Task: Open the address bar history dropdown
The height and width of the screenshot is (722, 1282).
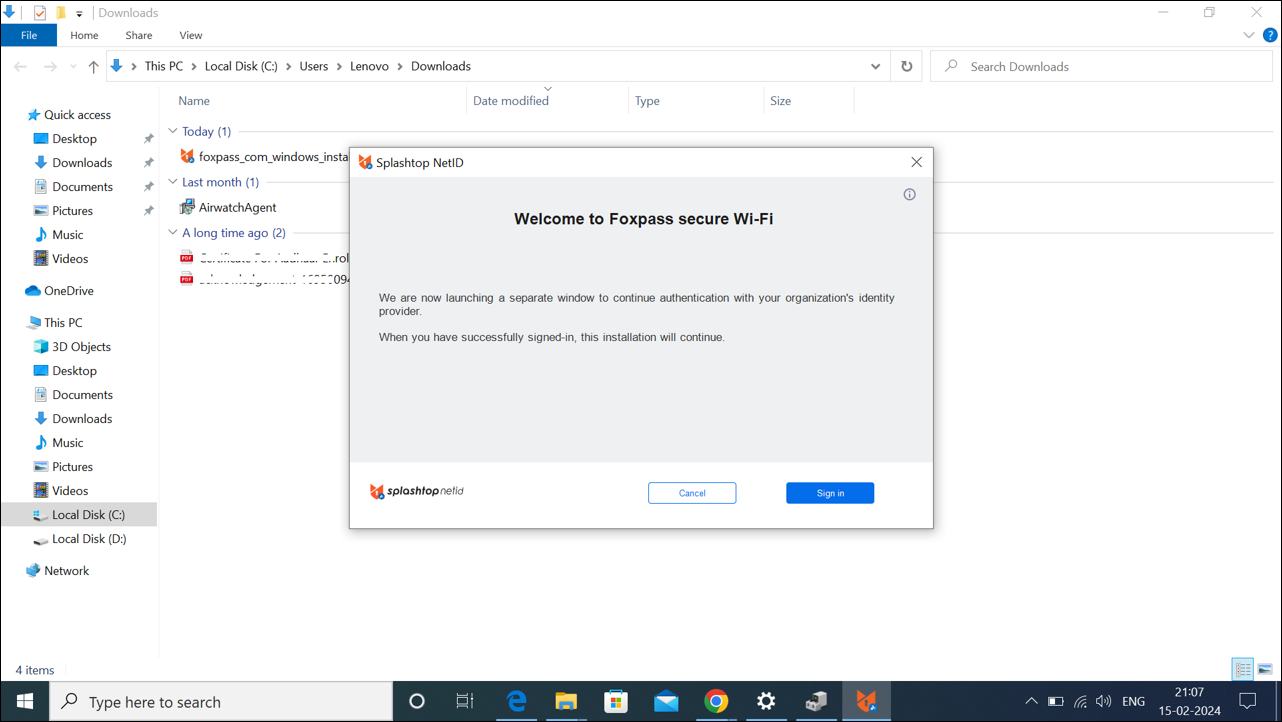Action: 875,66
